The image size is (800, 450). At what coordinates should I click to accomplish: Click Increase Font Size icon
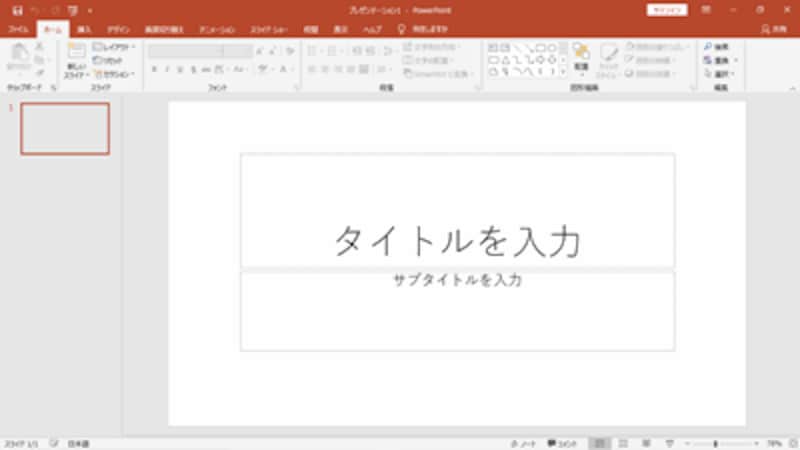point(260,51)
